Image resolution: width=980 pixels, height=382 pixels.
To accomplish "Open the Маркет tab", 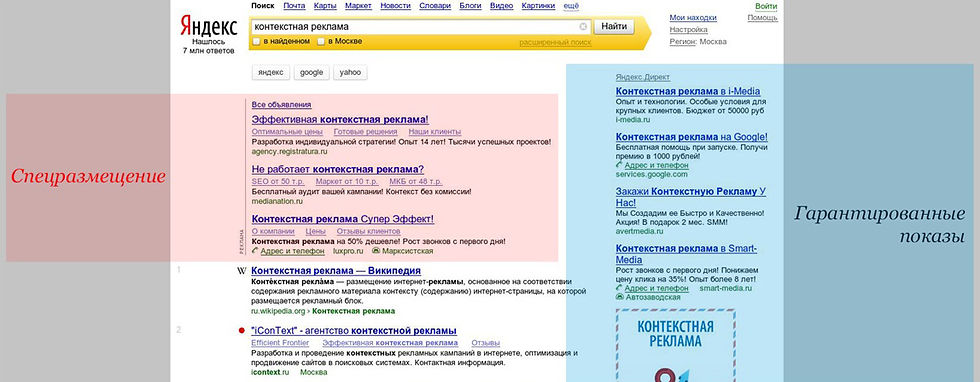I will (358, 6).
